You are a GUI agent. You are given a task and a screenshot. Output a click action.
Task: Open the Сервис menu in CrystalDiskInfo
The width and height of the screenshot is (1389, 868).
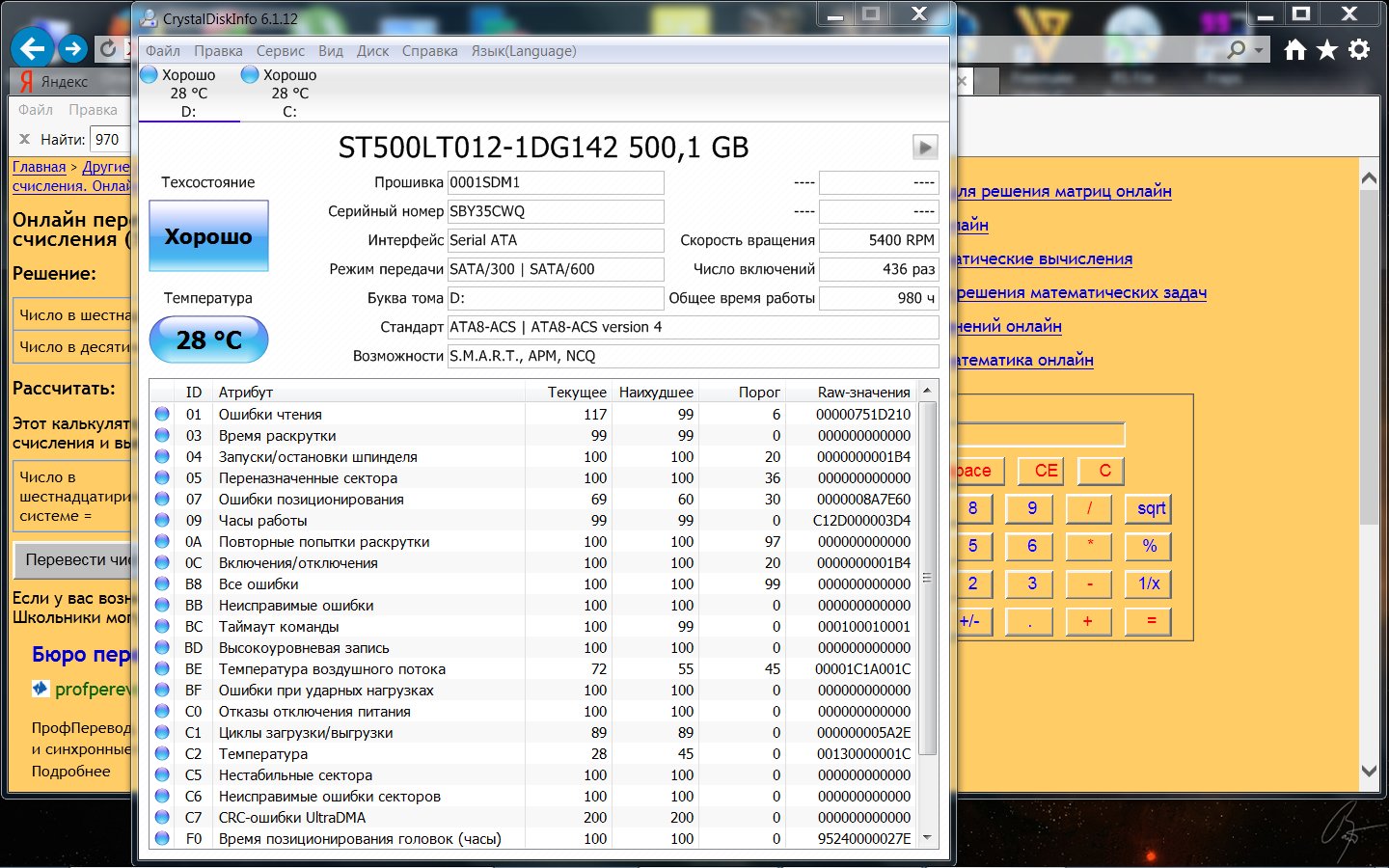(281, 51)
